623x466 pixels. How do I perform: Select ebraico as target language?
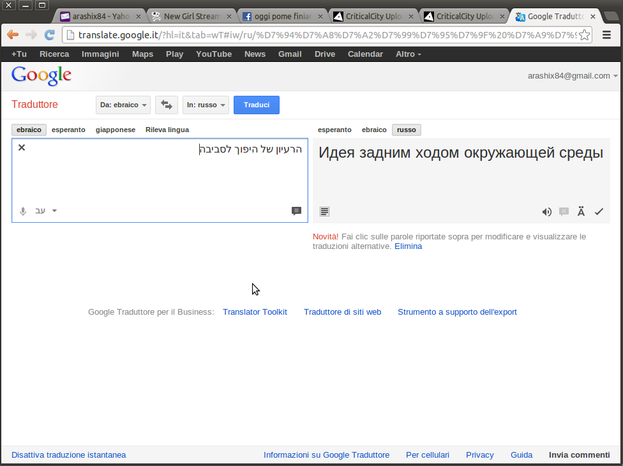[374, 130]
